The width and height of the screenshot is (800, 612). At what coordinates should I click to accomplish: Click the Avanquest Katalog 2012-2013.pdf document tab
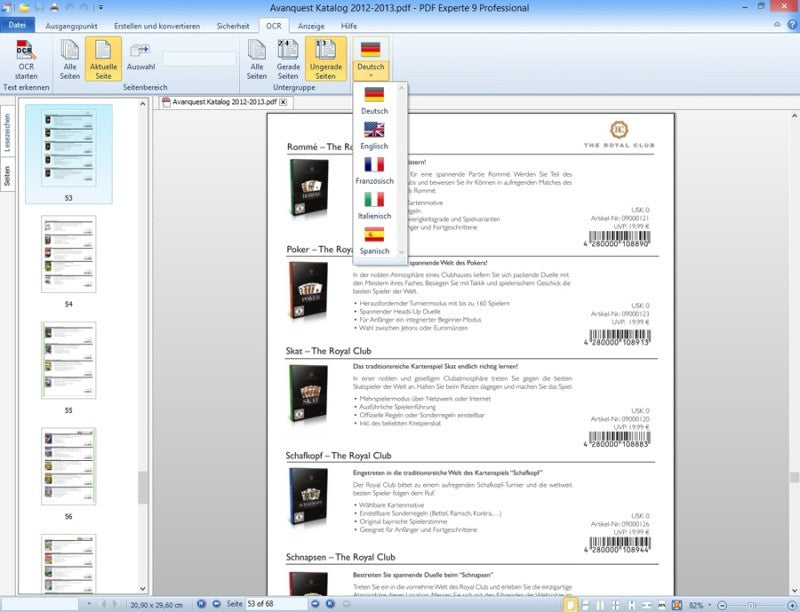point(224,102)
